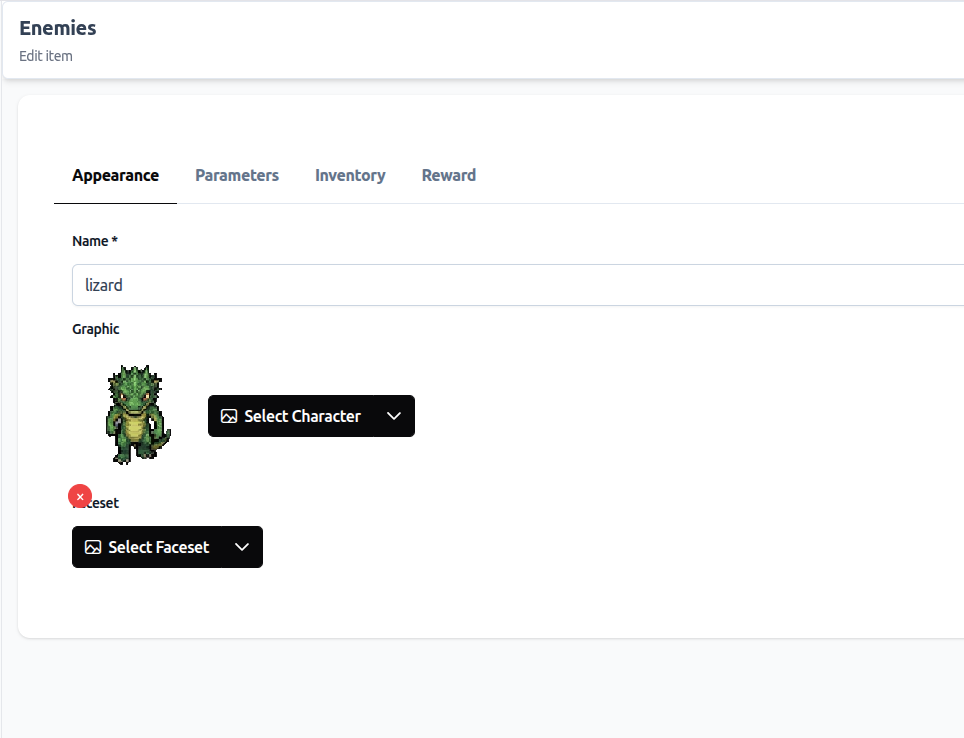Click the Enemies page heading
964x738 pixels.
coord(58,28)
